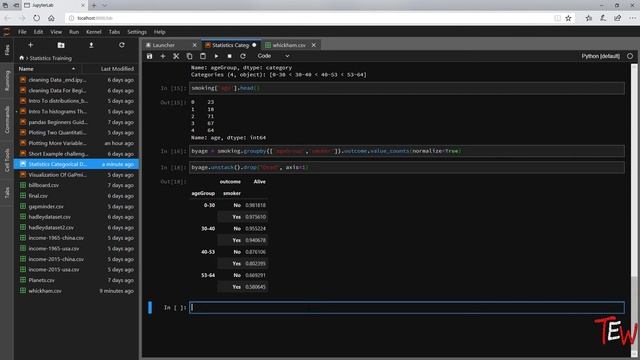
Task: Open the Cell Tools sidebar panel
Action: point(7,160)
